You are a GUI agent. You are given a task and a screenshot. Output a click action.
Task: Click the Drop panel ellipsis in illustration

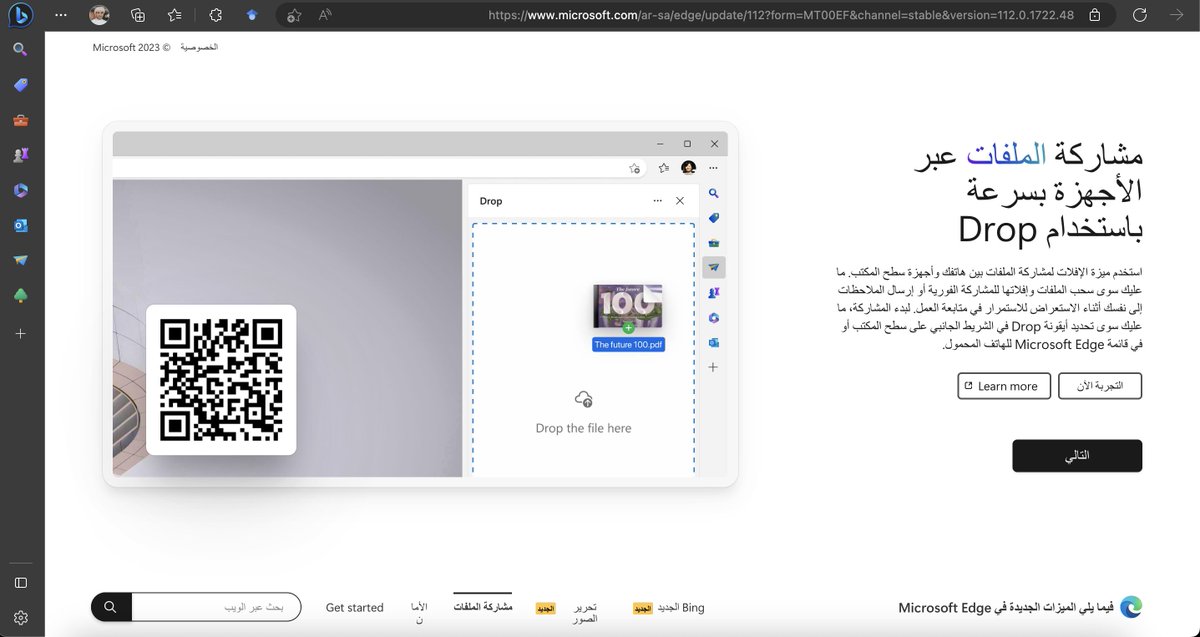pos(657,201)
